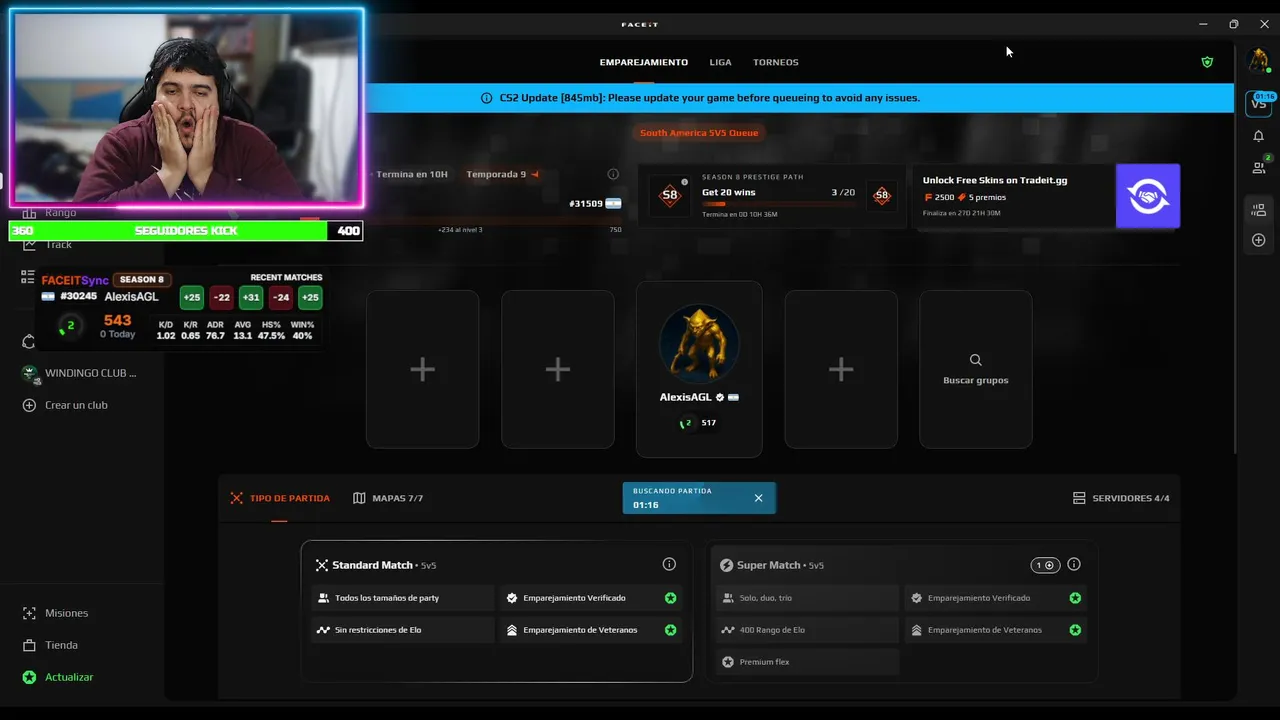Click the 400 Rango de Elo option

807,630
